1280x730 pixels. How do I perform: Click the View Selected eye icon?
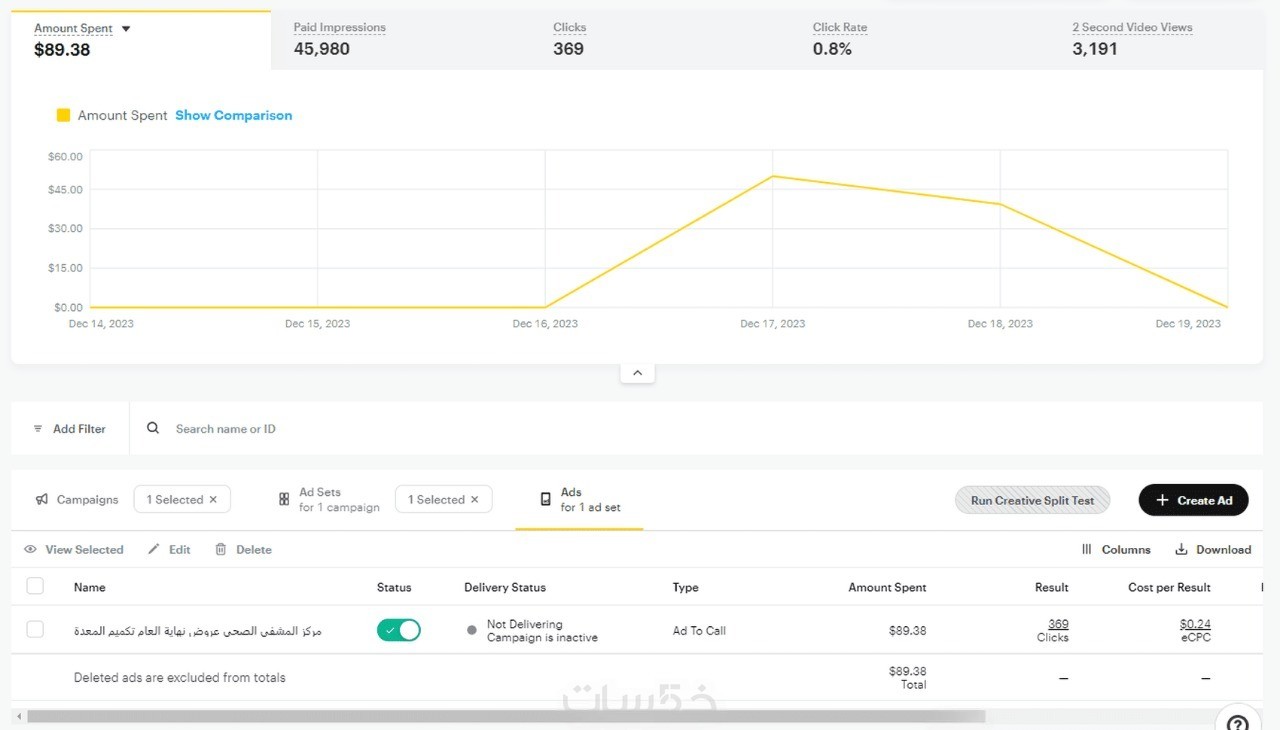click(30, 549)
